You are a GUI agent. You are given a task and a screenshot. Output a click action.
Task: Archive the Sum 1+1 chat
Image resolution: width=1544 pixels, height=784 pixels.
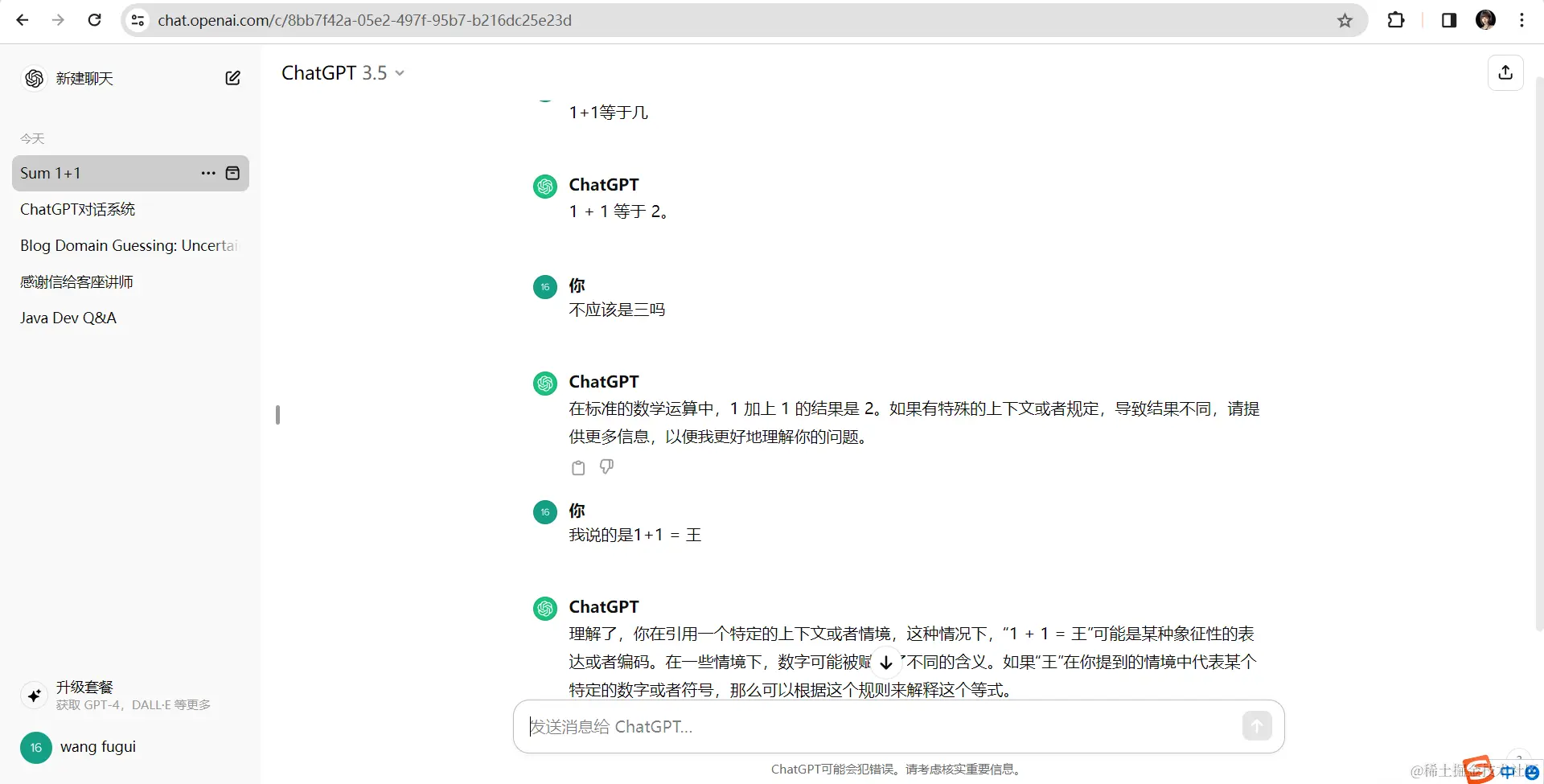232,173
